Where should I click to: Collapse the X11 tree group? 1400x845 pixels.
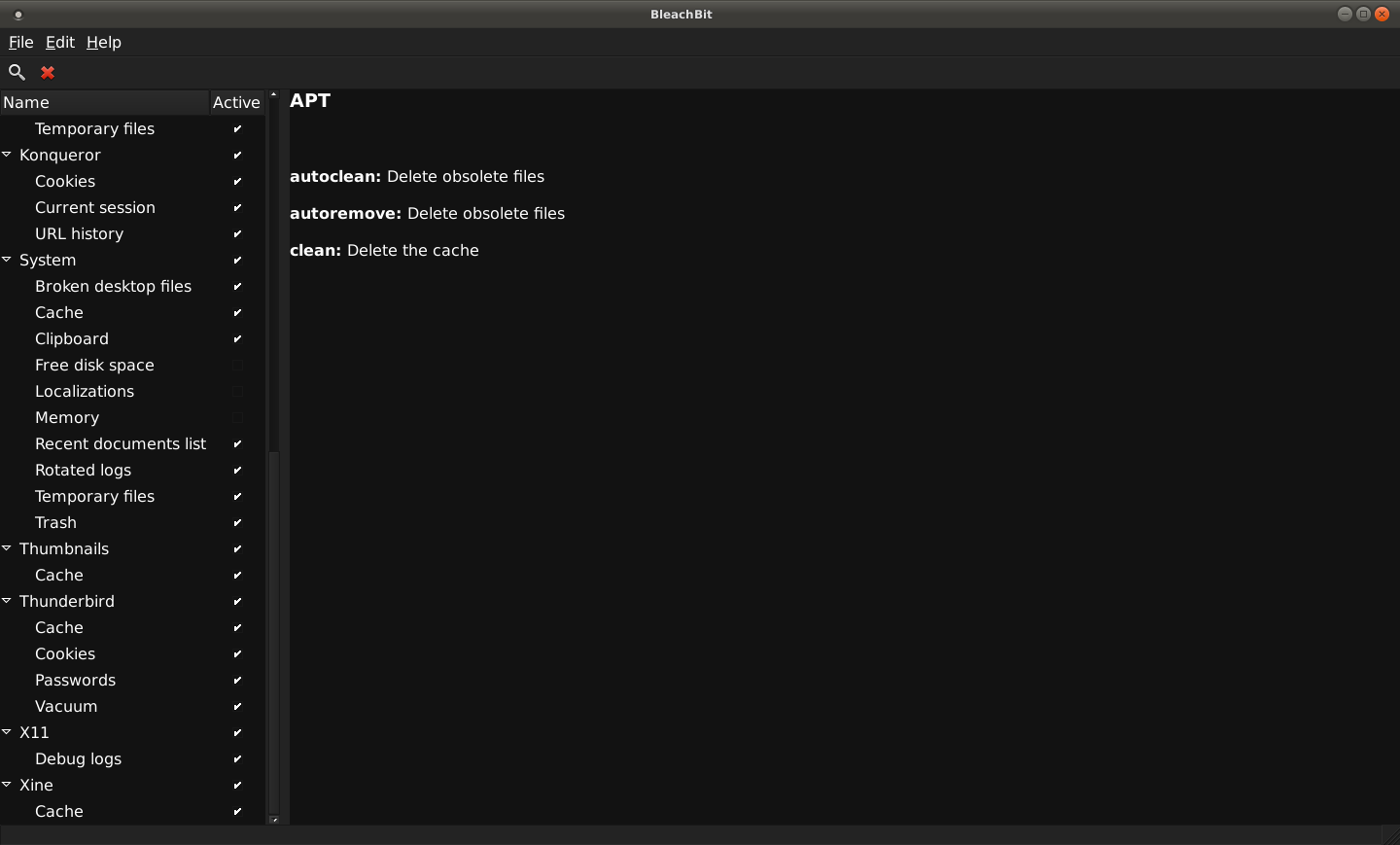click(7, 732)
